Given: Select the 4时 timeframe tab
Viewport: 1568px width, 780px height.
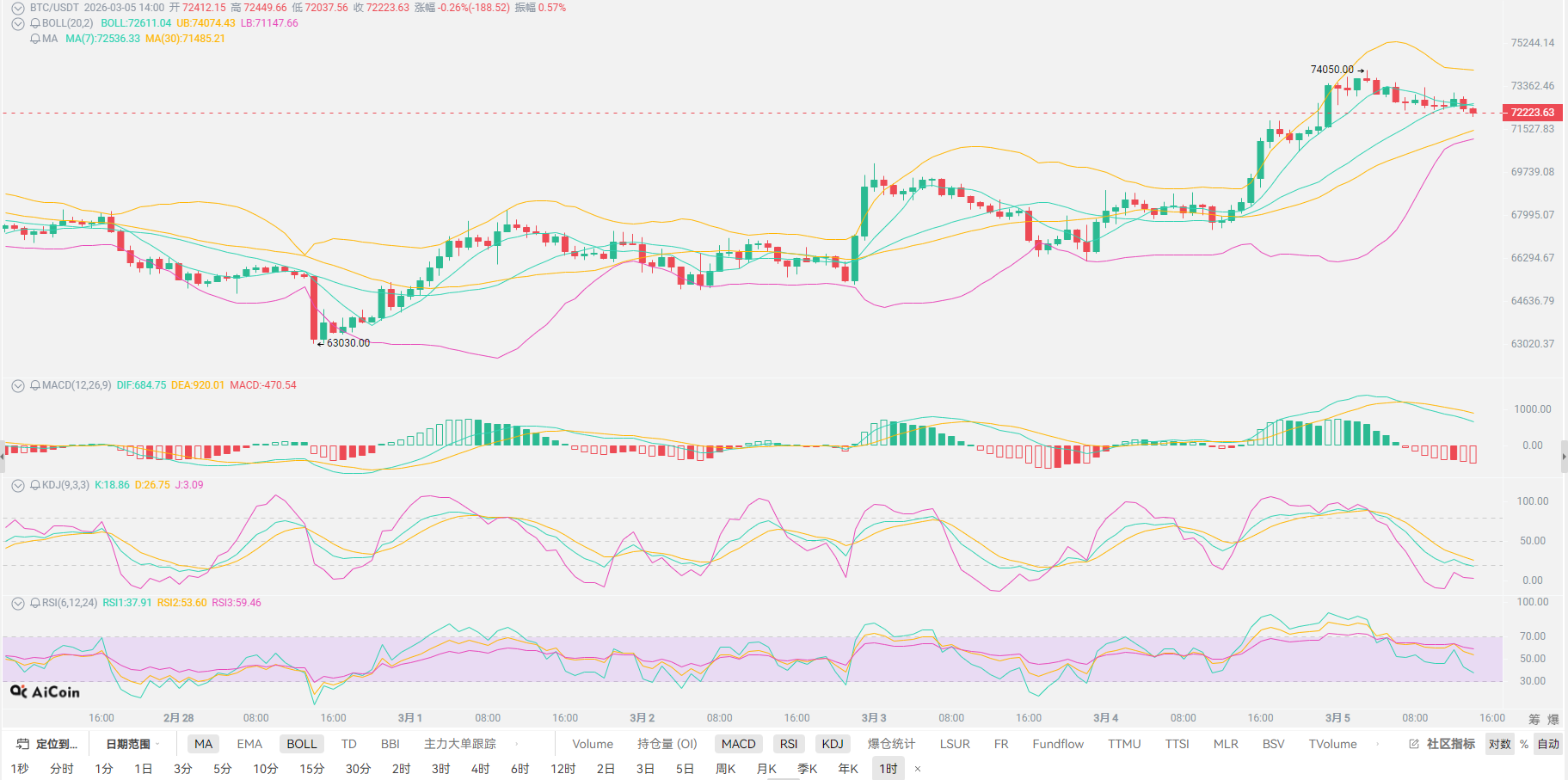Looking at the screenshot, I should click(x=480, y=769).
